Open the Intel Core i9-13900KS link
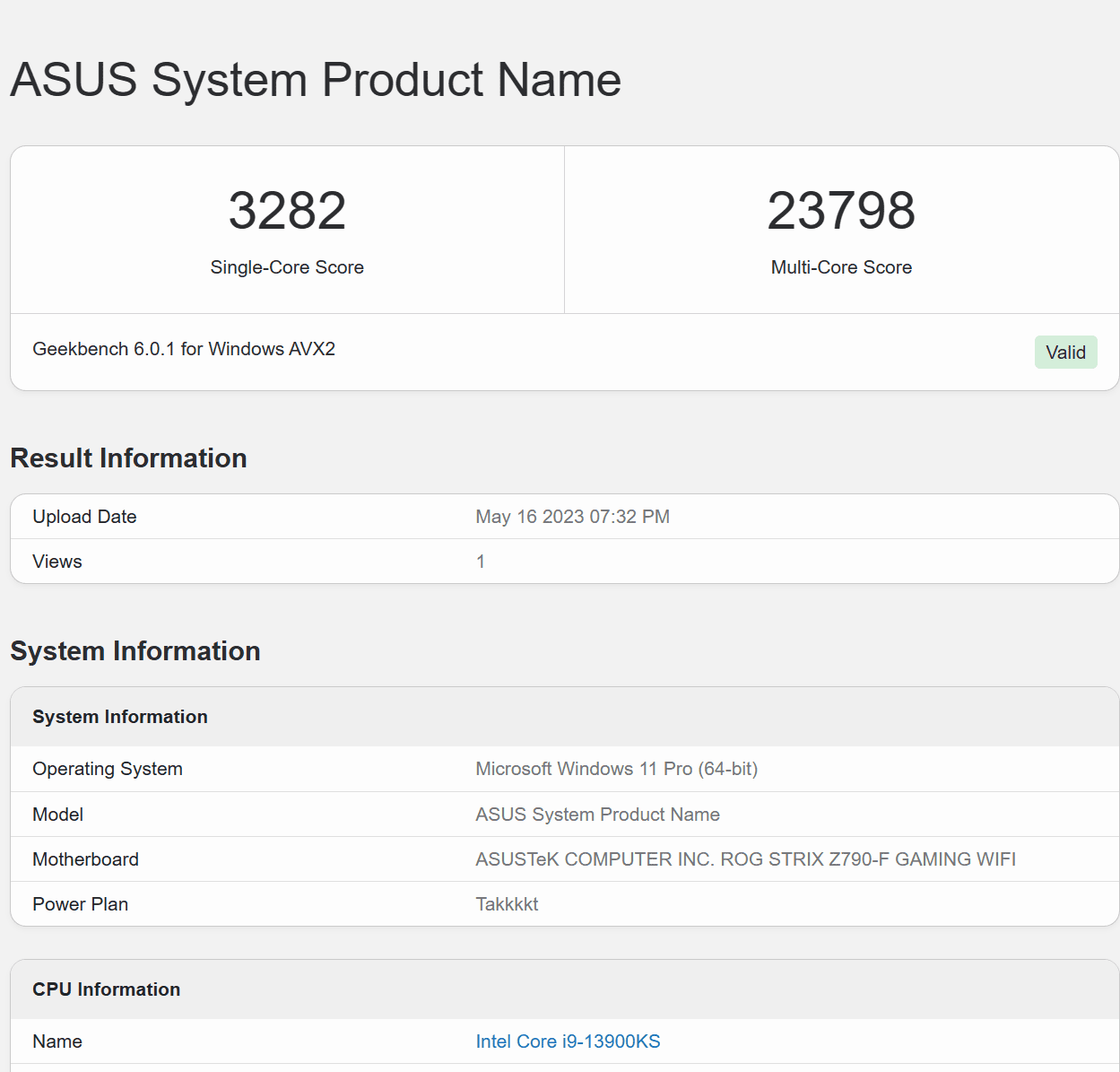The height and width of the screenshot is (1072, 1120). 568,1041
